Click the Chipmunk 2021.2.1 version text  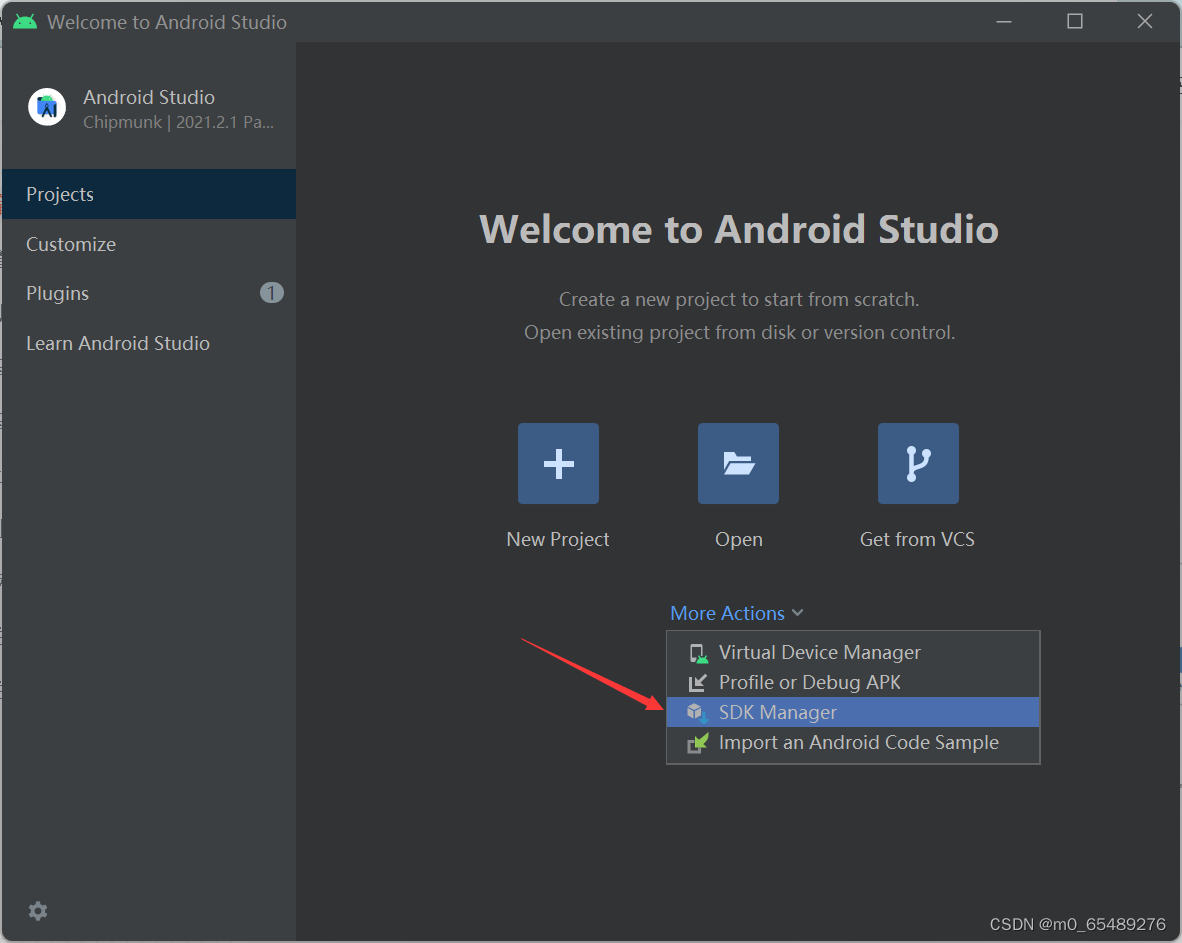179,122
